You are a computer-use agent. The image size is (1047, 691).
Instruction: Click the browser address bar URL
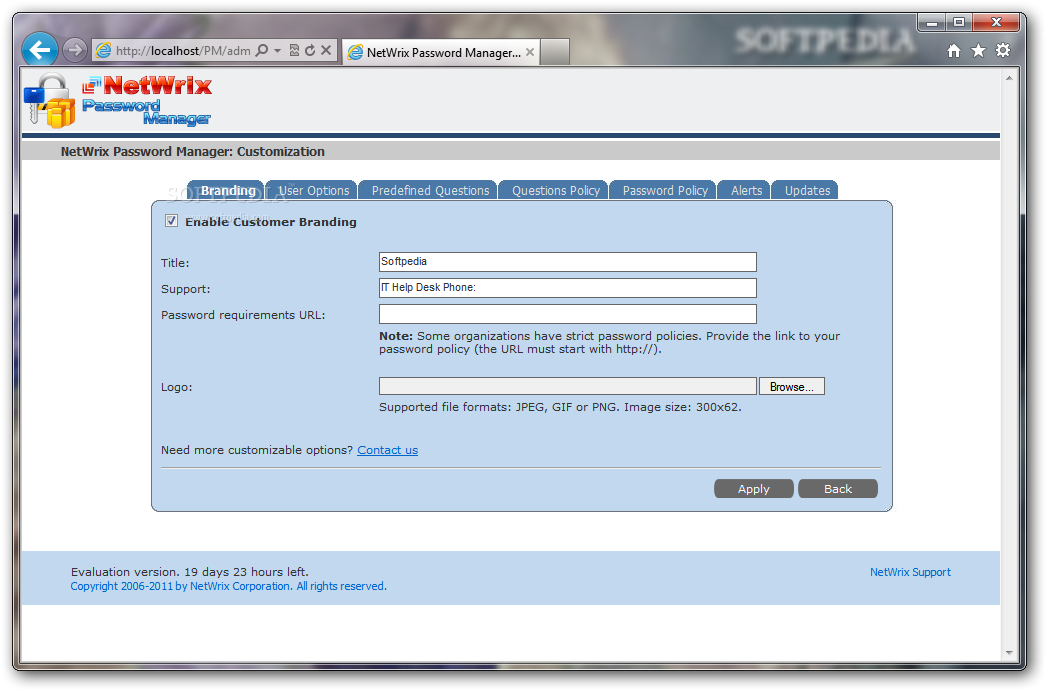[183, 51]
